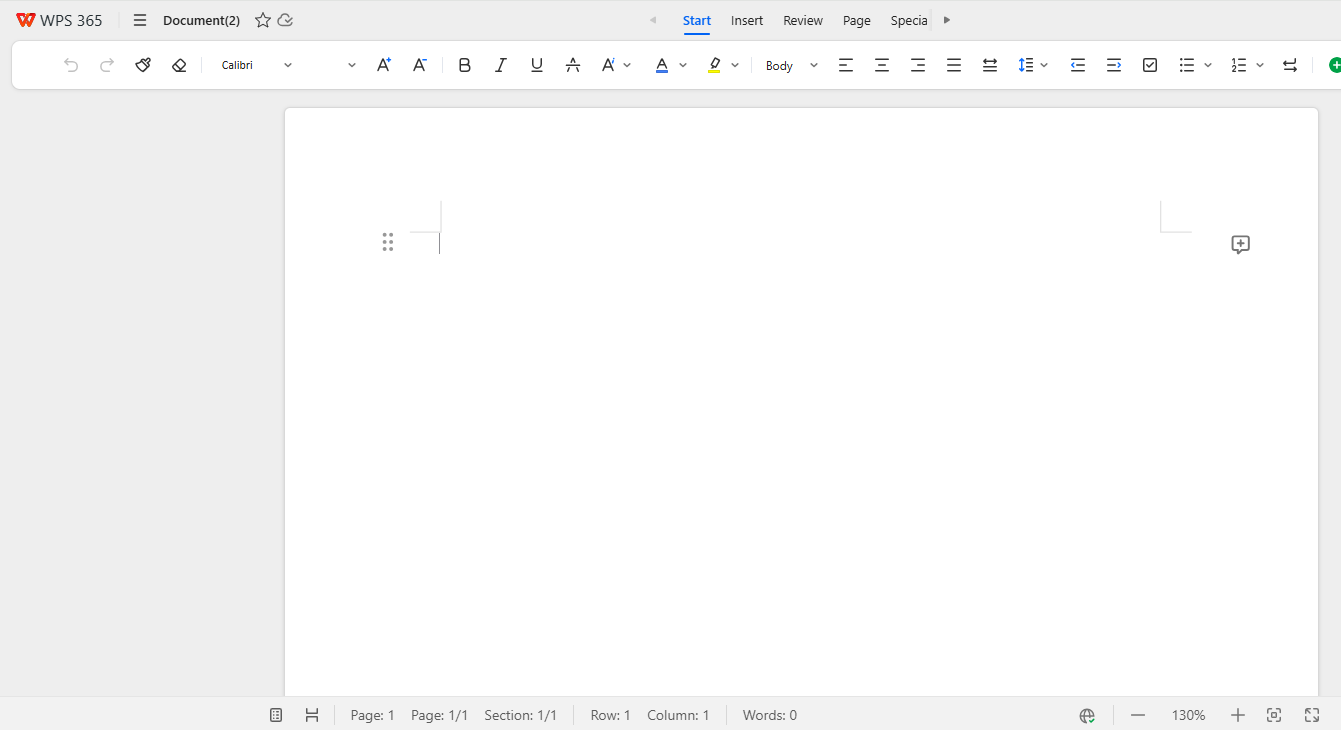Viewport: 1341px width, 730px height.
Task: Toggle strikethrough formatting
Action: [573, 65]
